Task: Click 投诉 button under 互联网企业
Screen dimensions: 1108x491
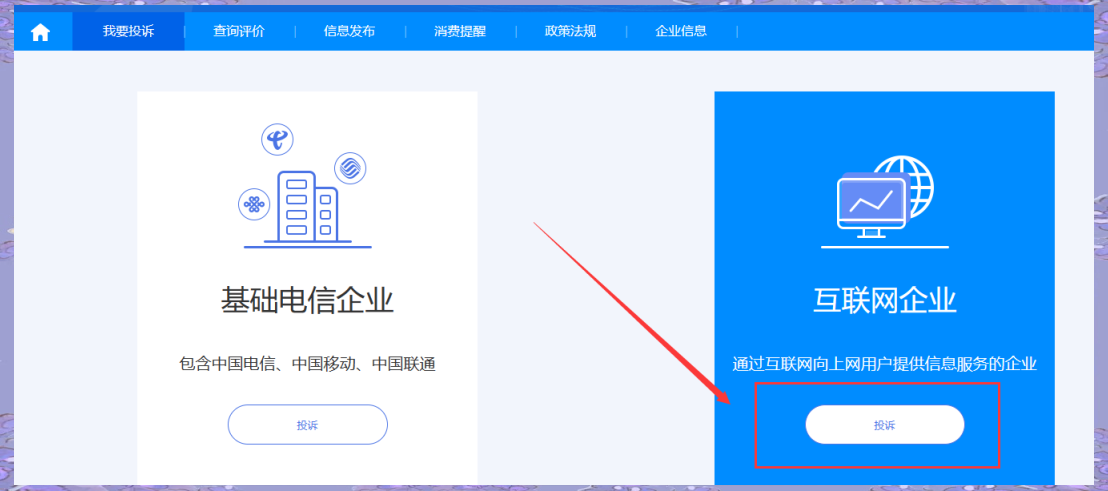Action: [885, 425]
